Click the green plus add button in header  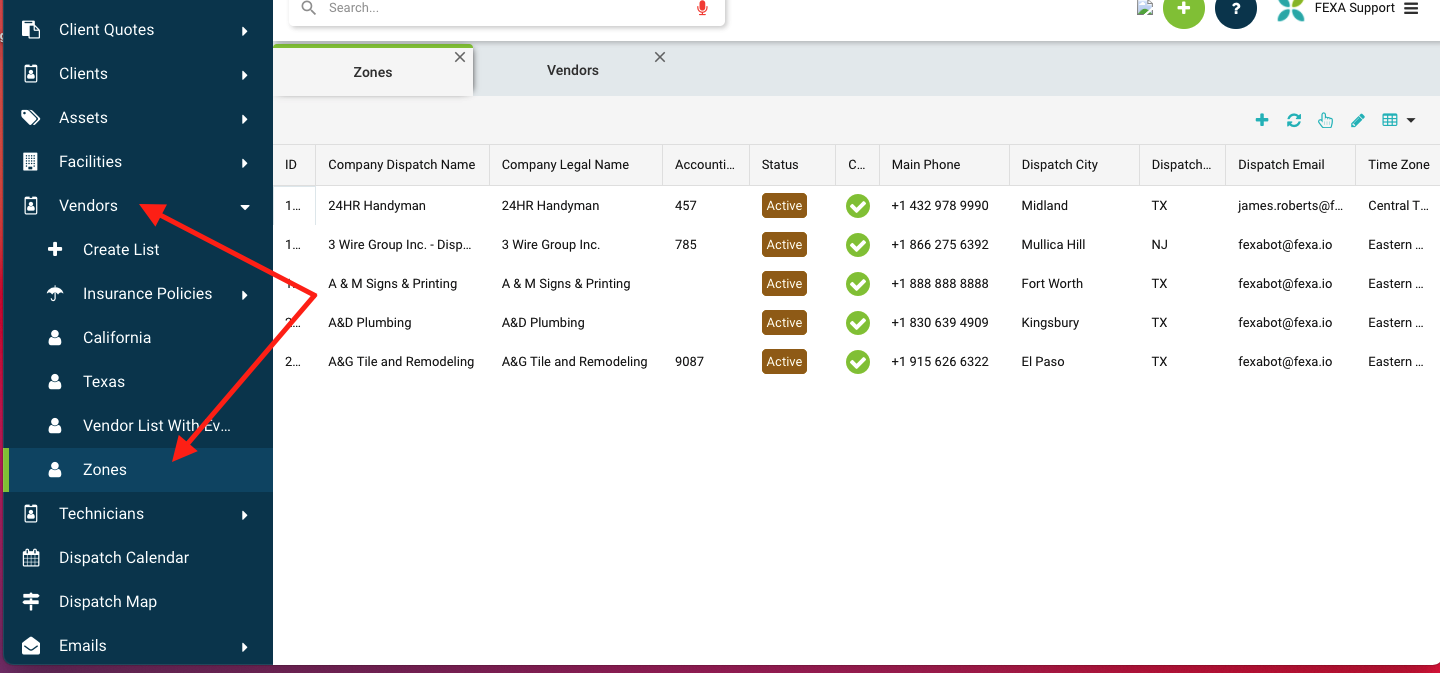click(x=1183, y=9)
